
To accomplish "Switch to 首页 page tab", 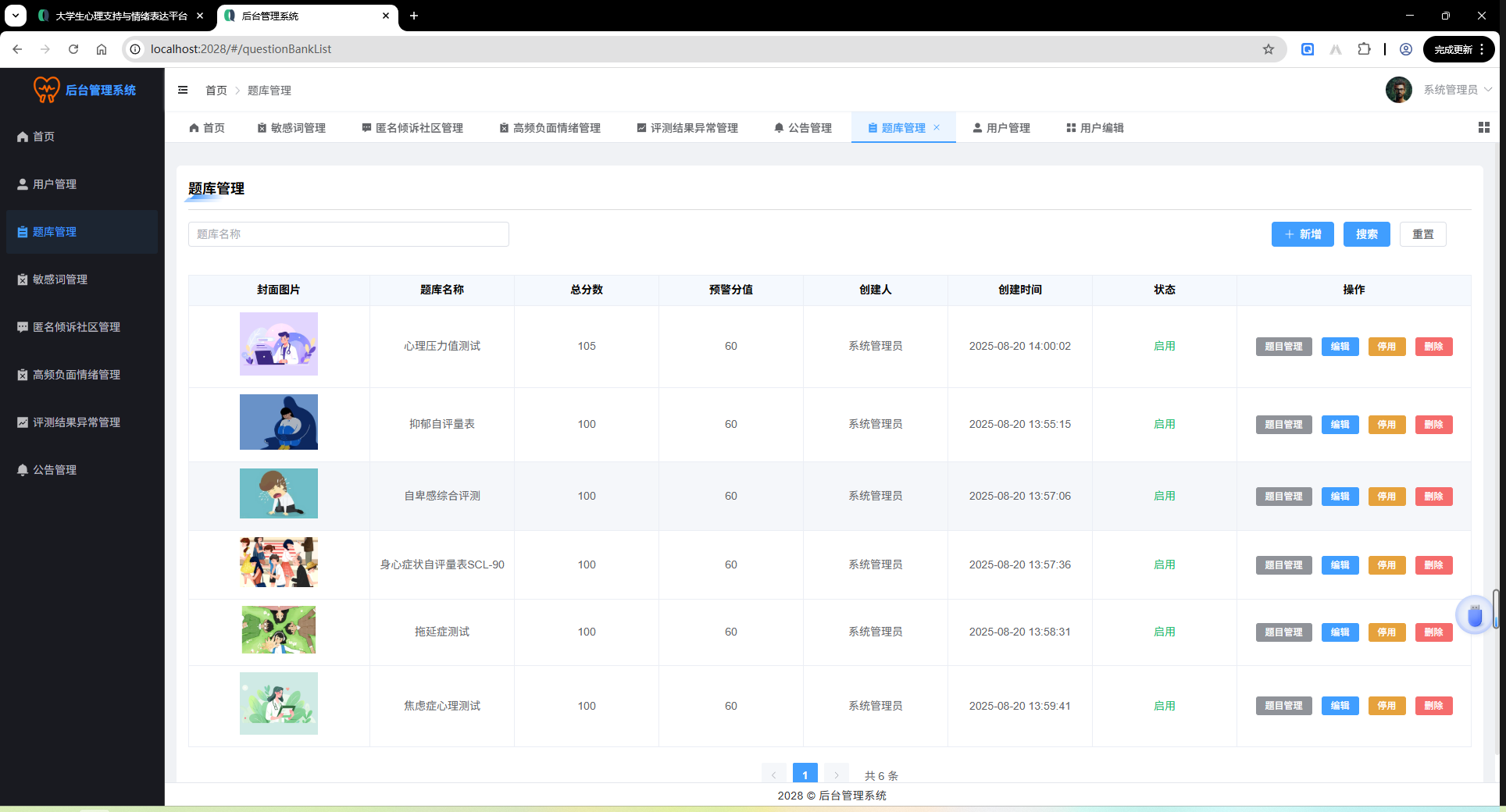I will coord(207,128).
